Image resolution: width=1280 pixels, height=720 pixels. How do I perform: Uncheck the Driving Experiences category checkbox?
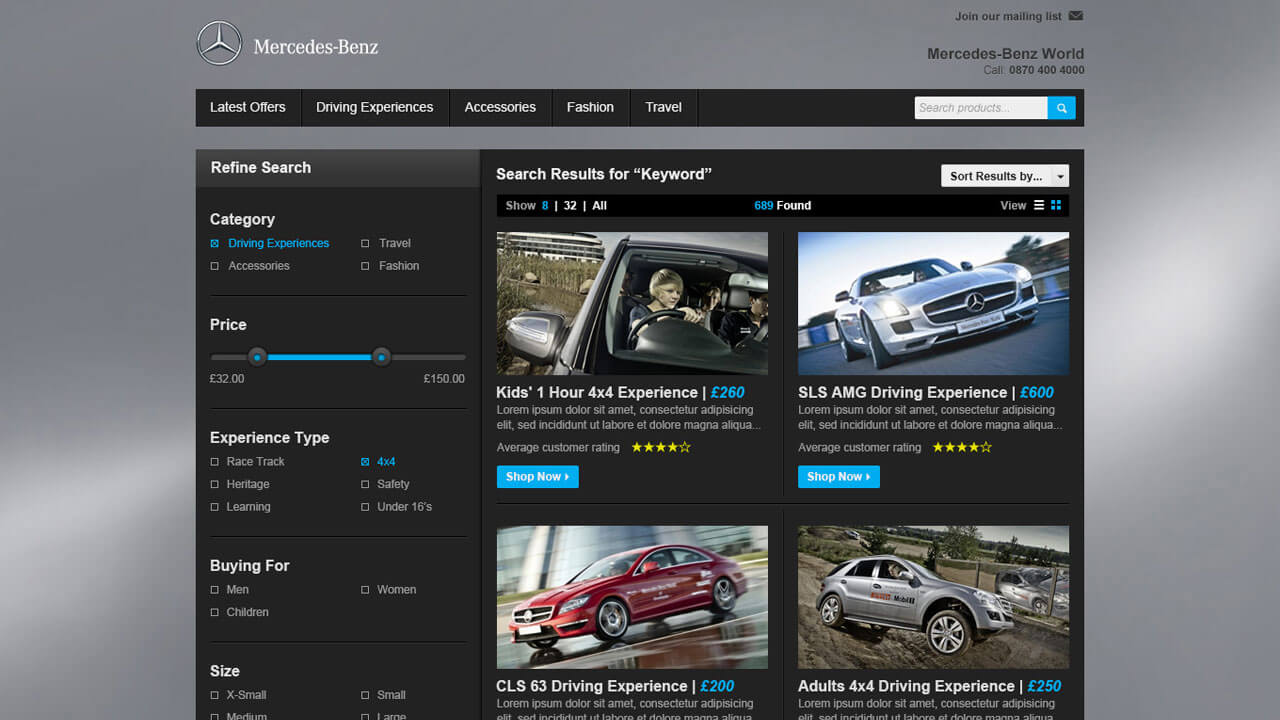click(x=215, y=243)
